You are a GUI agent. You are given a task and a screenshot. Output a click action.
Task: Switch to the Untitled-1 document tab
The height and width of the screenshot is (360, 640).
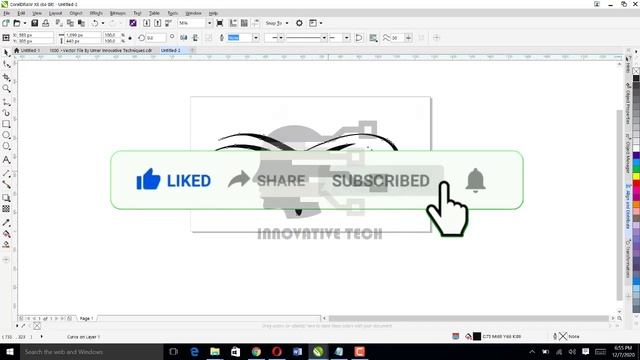(x=30, y=50)
